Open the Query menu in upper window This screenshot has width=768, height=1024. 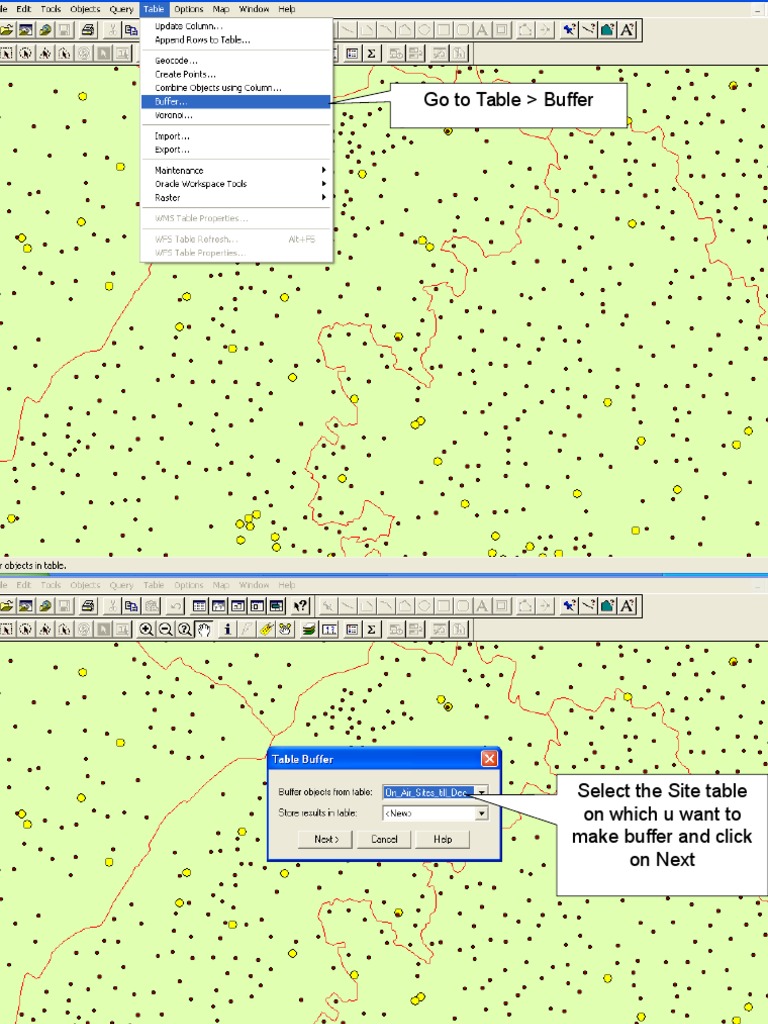point(121,9)
